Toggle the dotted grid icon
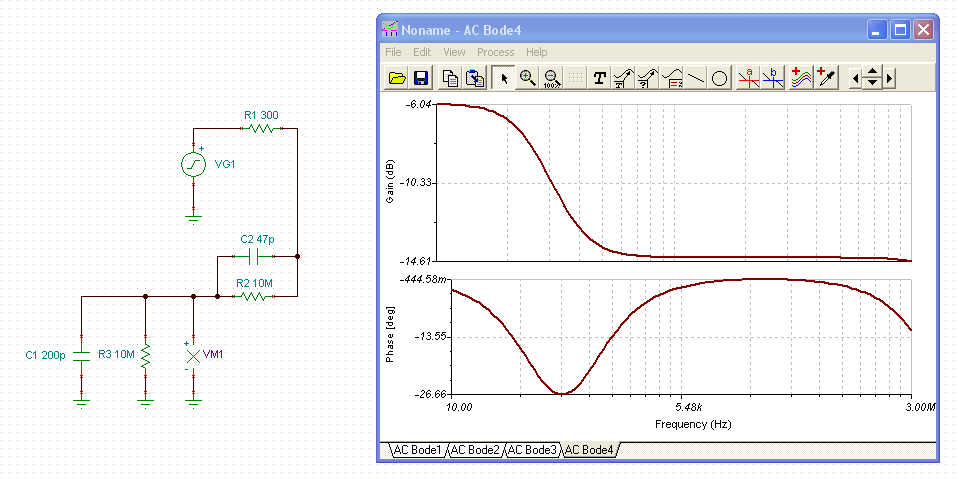The height and width of the screenshot is (479, 959). coord(576,78)
